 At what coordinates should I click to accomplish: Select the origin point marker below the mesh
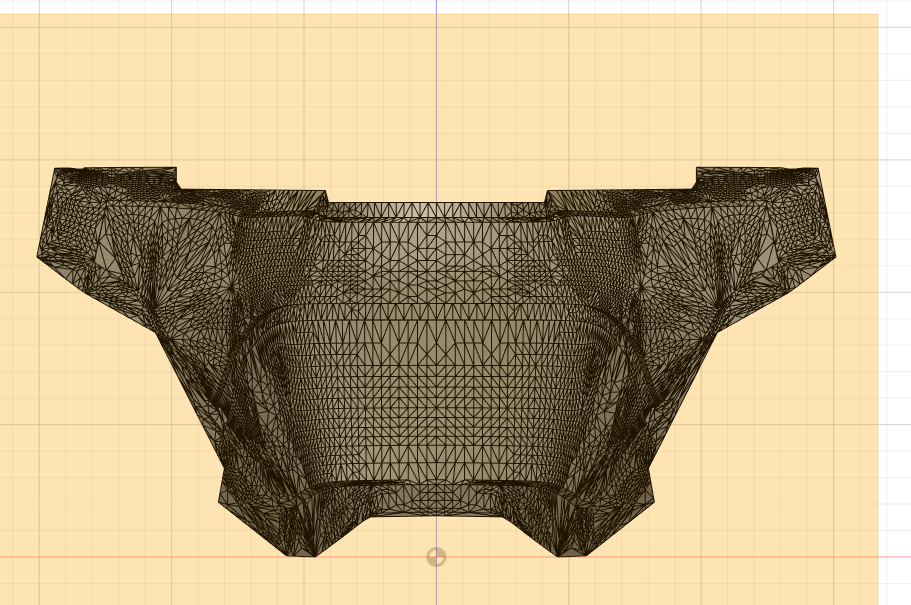pos(436,557)
